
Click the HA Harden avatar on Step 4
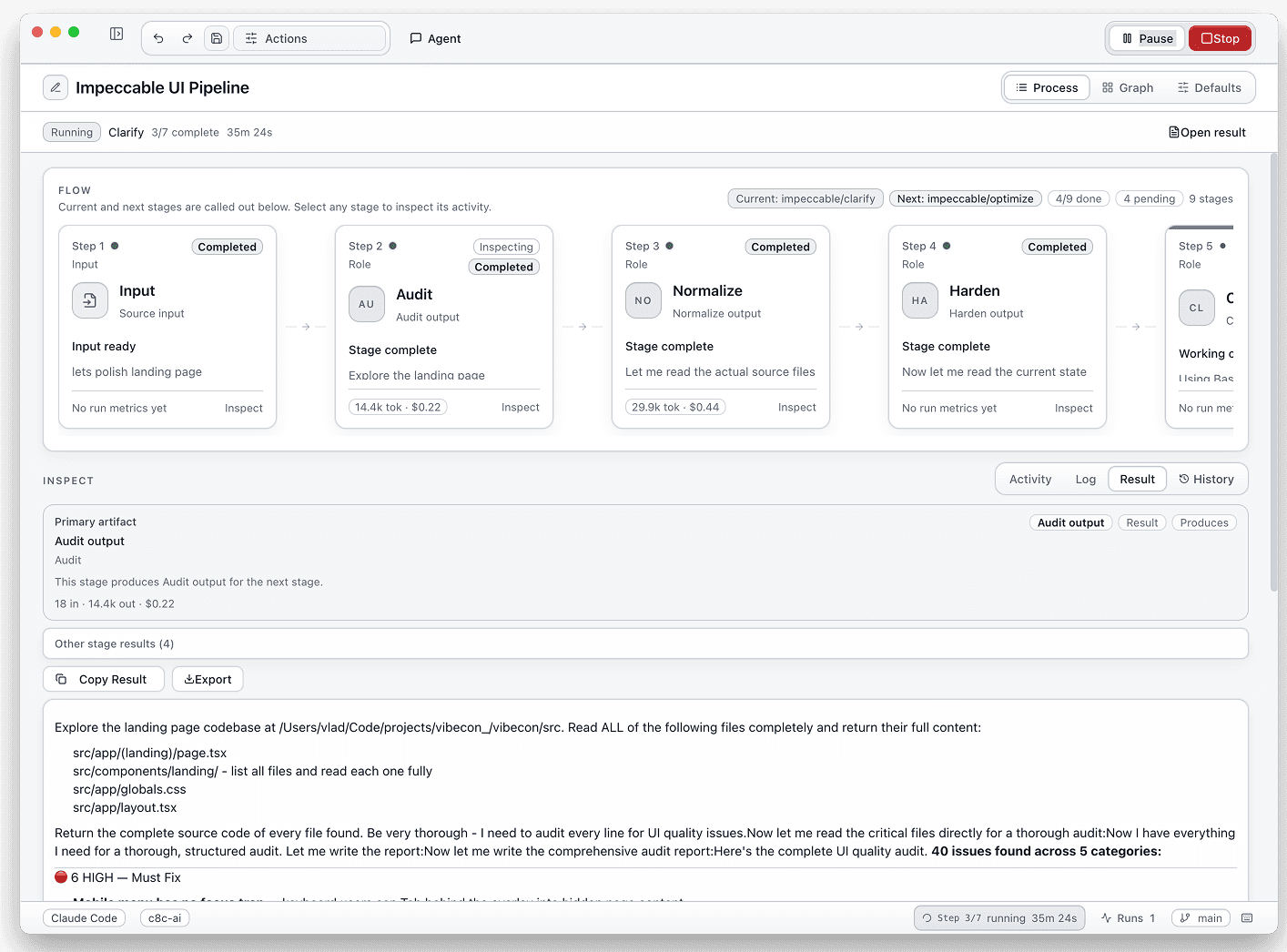(919, 300)
